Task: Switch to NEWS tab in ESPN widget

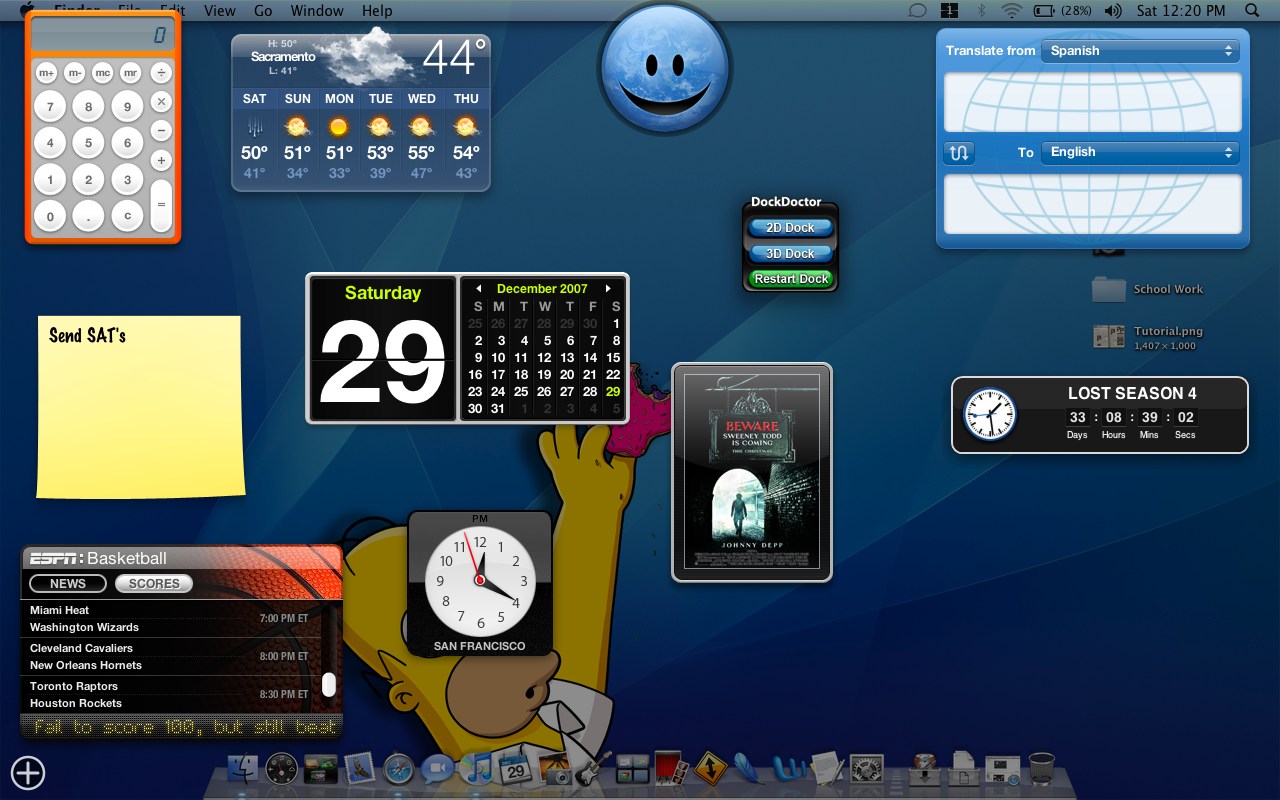Action: click(68, 584)
